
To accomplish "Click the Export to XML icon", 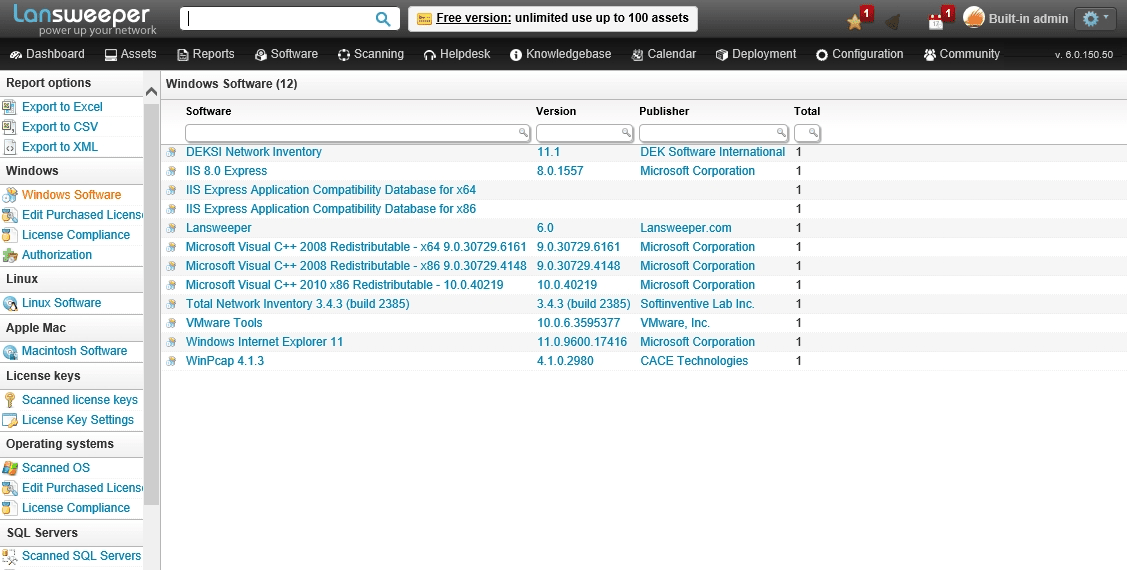I will (x=9, y=147).
